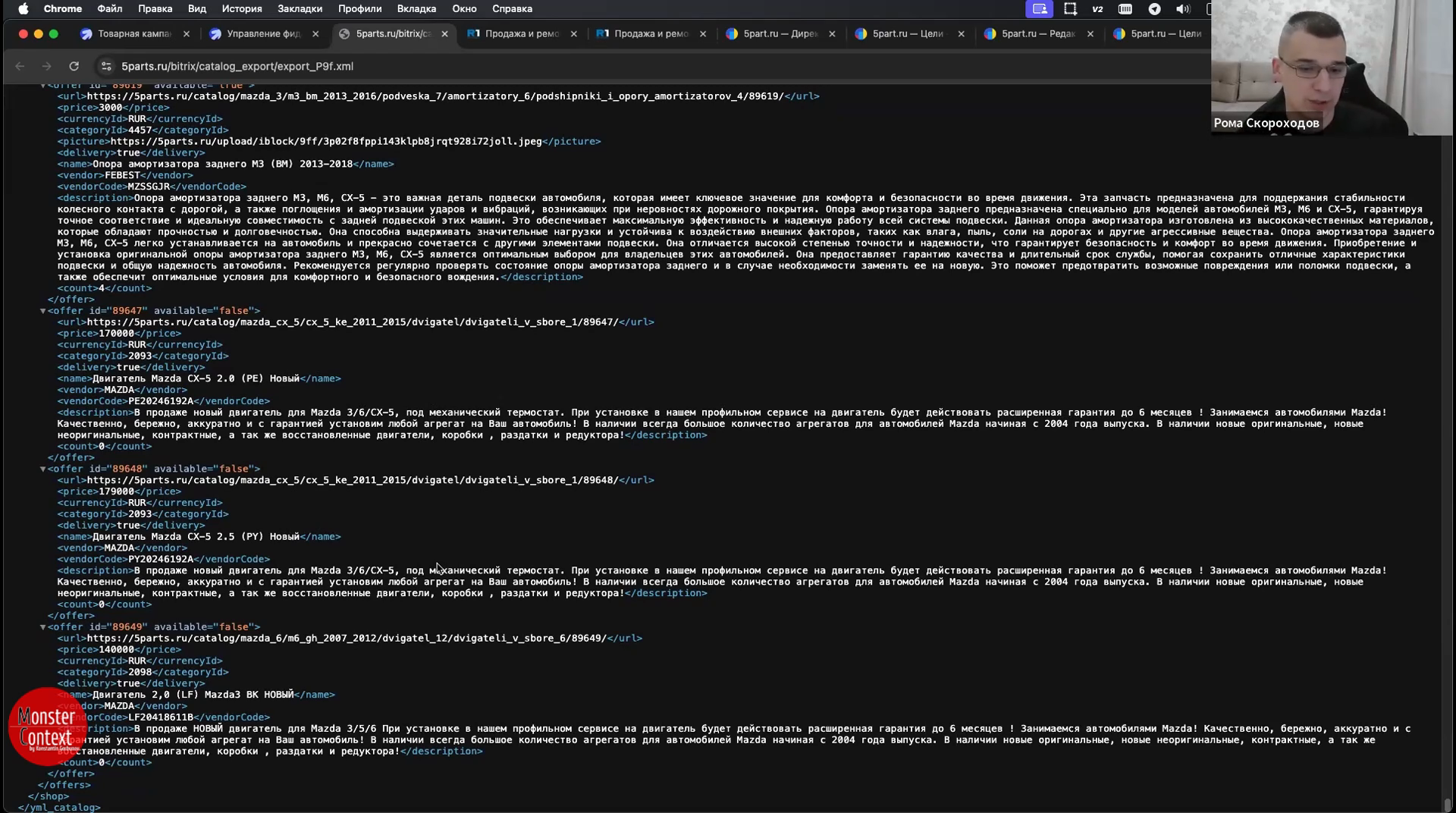The image size is (1456, 813).
Task: Click the vendorCode PE20246192A
Action: click(x=161, y=401)
